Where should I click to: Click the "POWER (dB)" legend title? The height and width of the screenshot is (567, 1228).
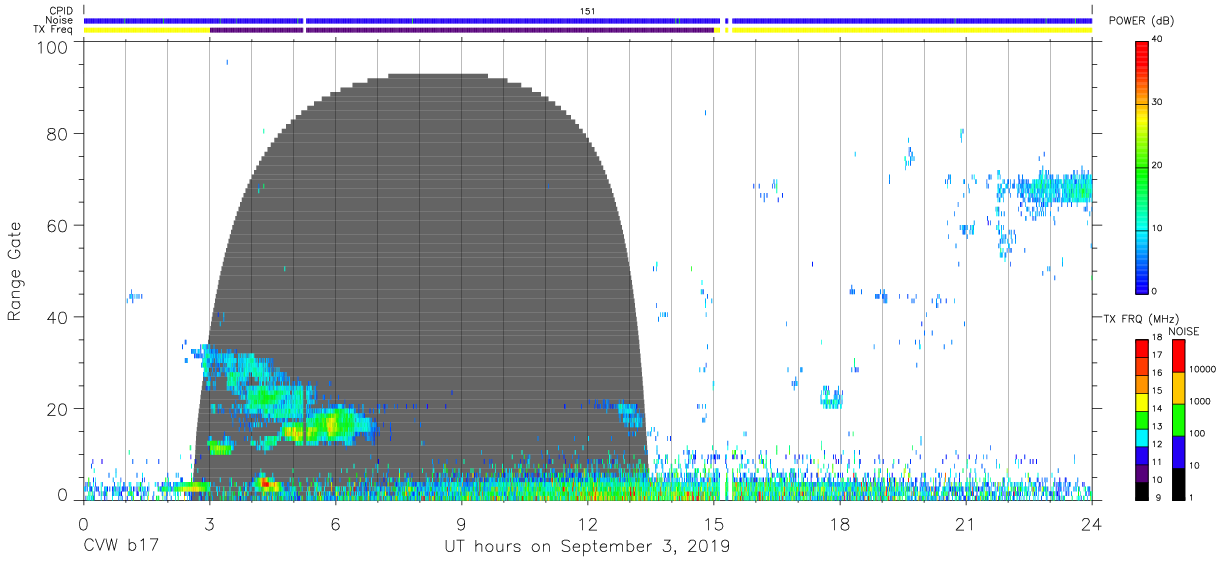pos(1143,21)
